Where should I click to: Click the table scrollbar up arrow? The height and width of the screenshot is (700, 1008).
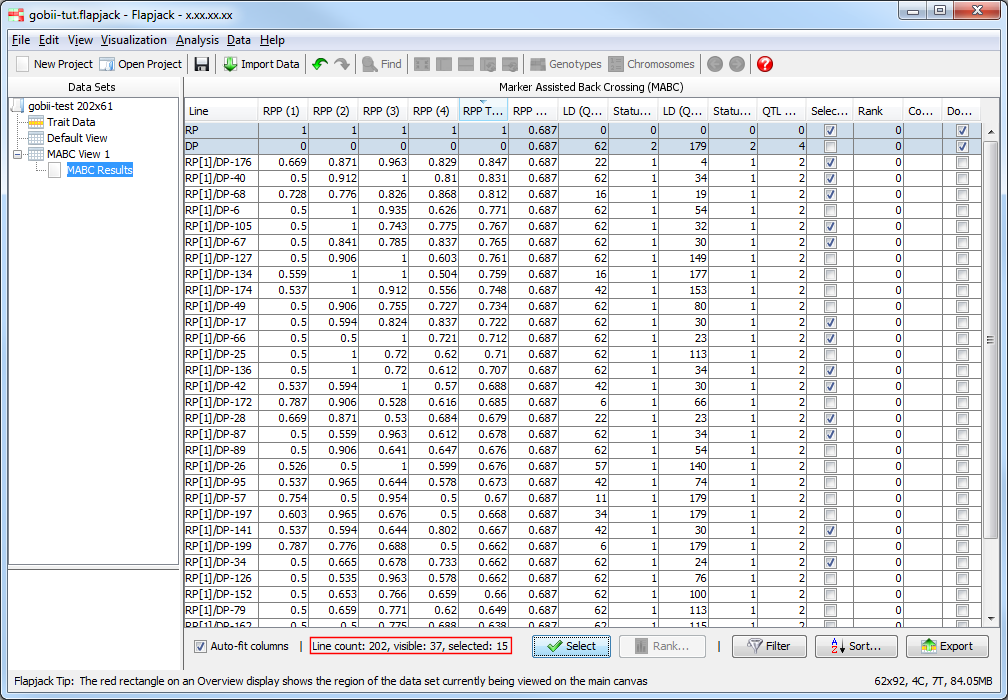pyautogui.click(x=991, y=131)
